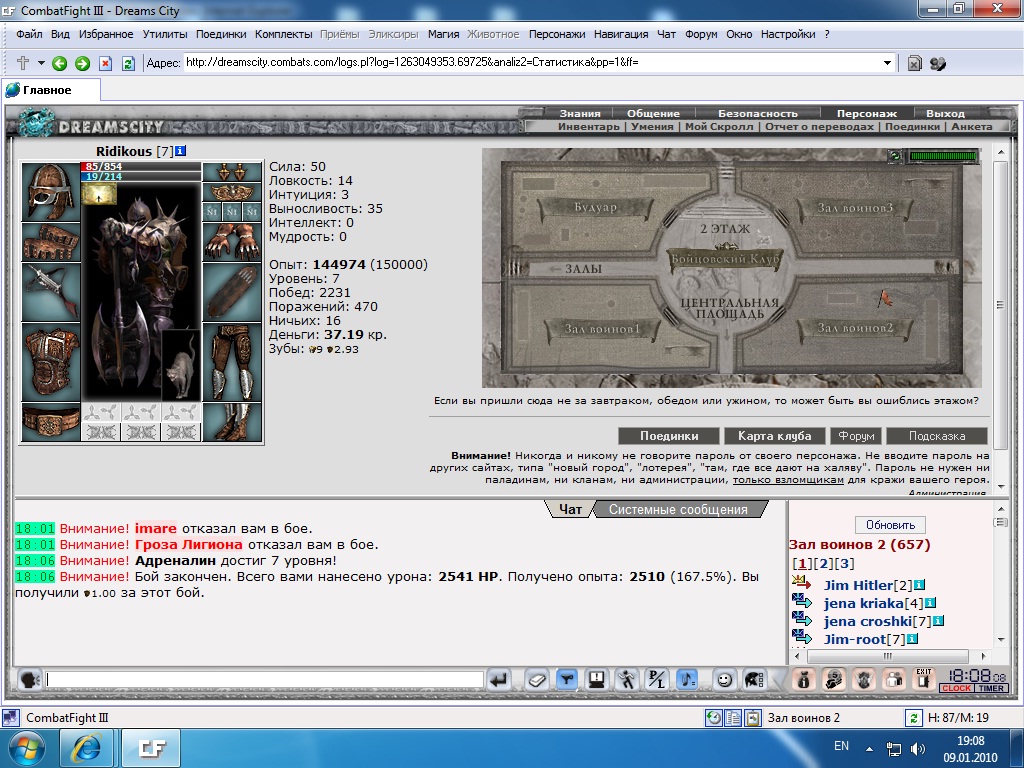Click the EXIT door icon
The height and width of the screenshot is (768, 1024).
[923, 679]
